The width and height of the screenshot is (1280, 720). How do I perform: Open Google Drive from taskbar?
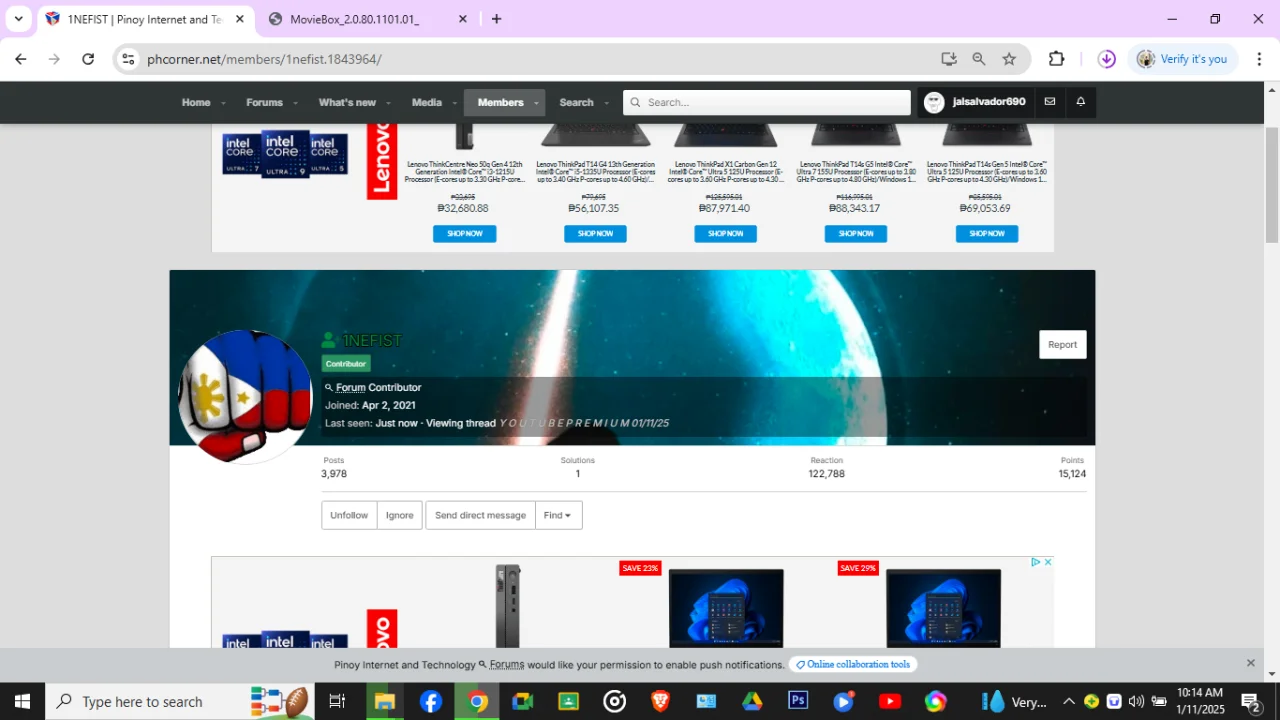point(752,701)
